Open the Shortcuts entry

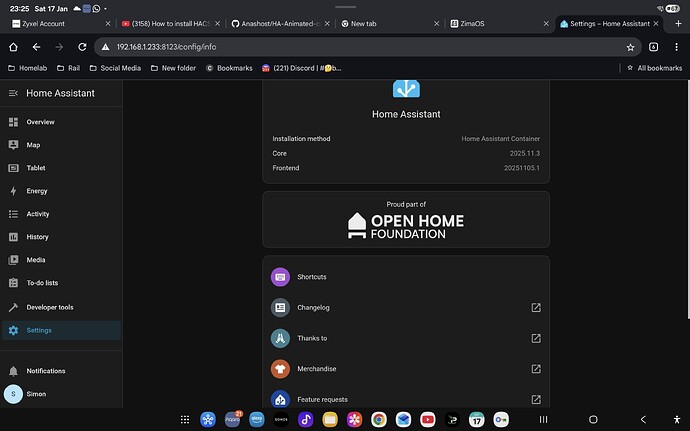pos(406,277)
